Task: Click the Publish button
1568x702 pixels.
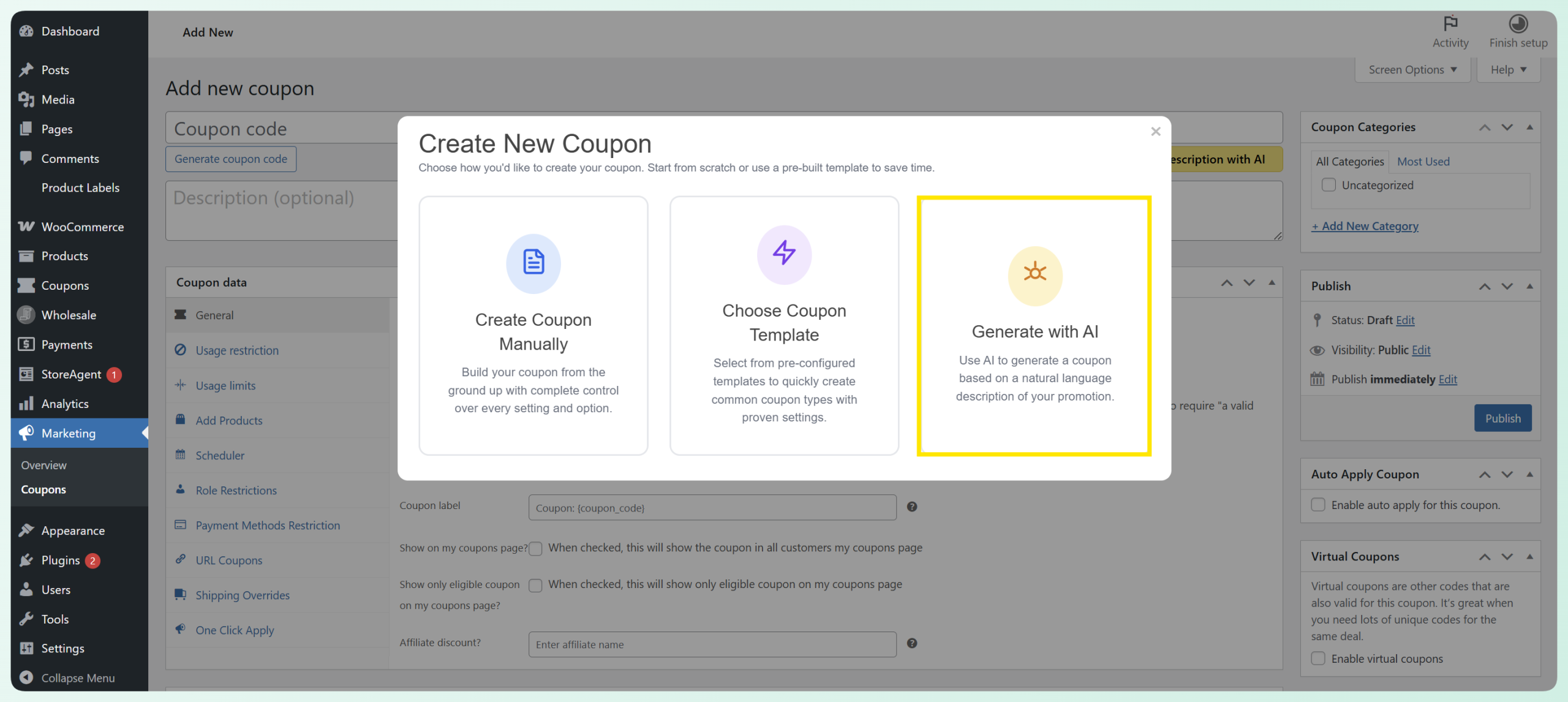Action: tap(1502, 418)
